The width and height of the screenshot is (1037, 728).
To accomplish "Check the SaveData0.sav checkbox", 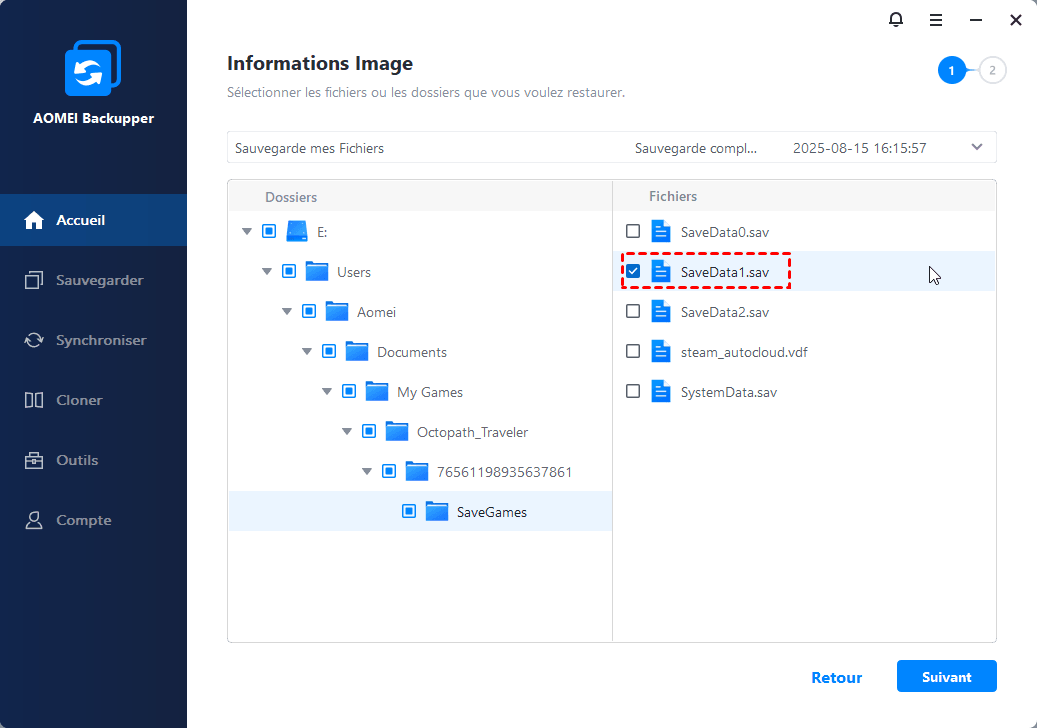I will [633, 231].
